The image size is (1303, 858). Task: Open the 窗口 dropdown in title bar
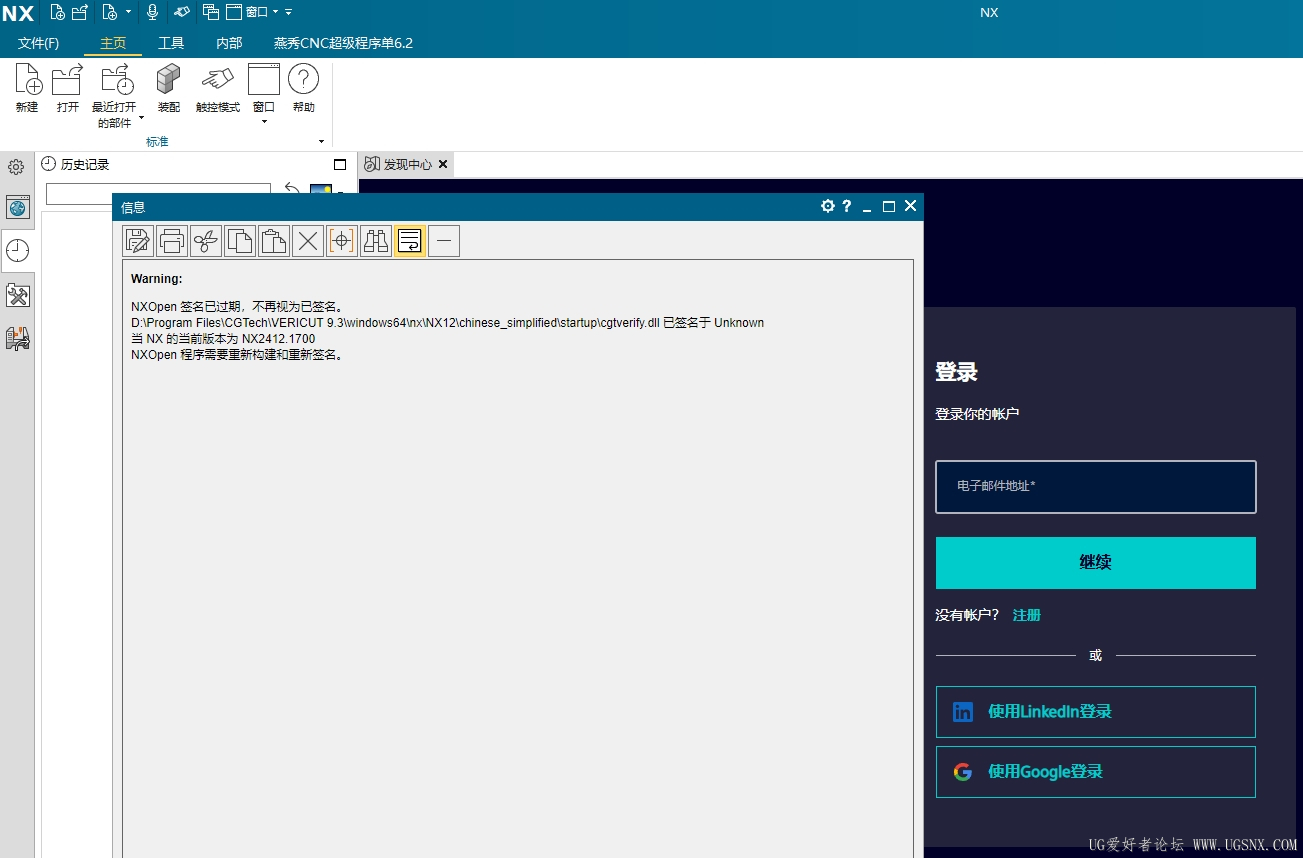[x=264, y=12]
